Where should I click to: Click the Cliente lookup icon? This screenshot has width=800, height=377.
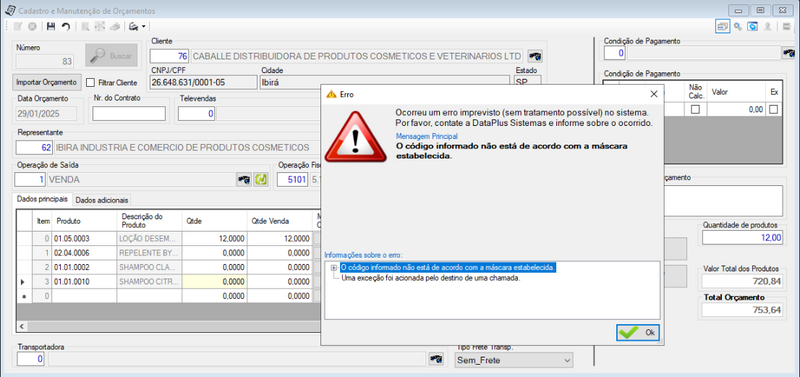coord(535,56)
